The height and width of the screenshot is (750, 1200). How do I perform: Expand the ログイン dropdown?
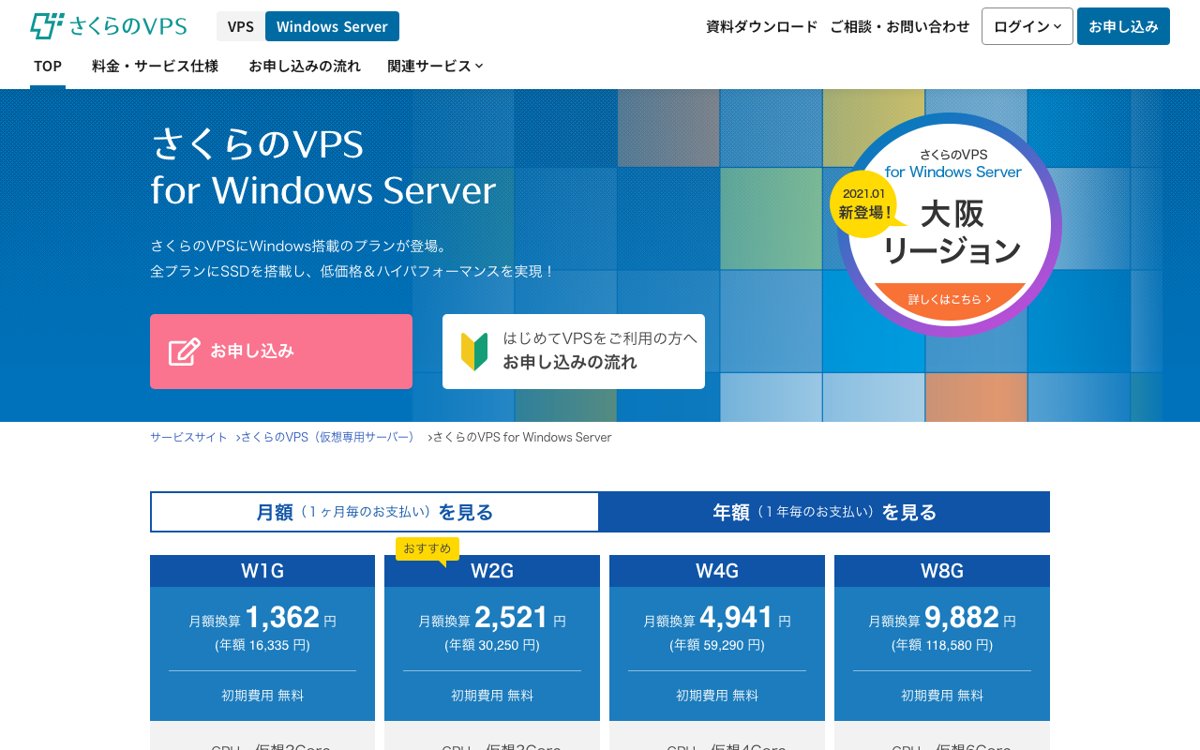click(1027, 27)
